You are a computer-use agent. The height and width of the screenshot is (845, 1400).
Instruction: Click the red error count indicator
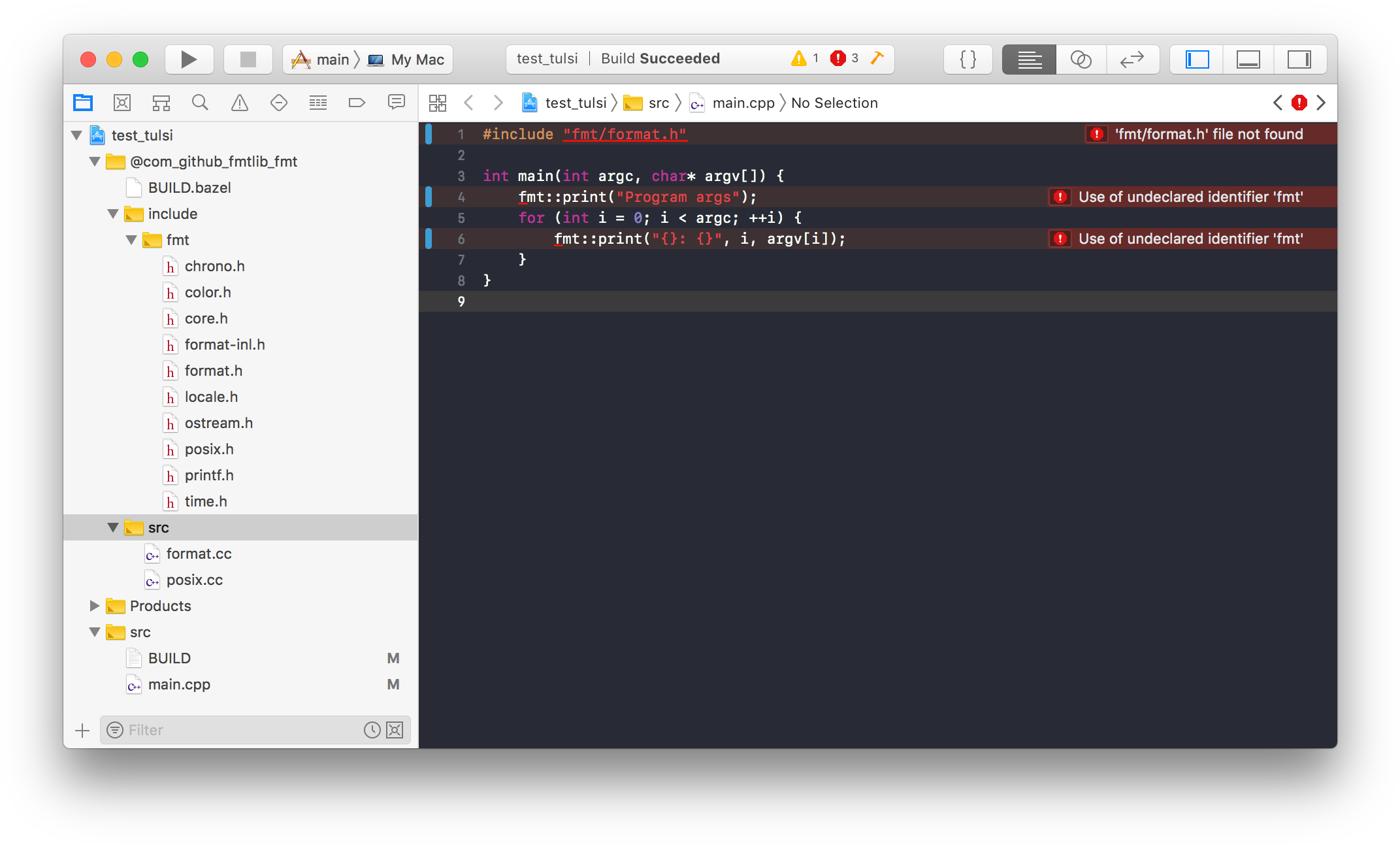[x=844, y=58]
